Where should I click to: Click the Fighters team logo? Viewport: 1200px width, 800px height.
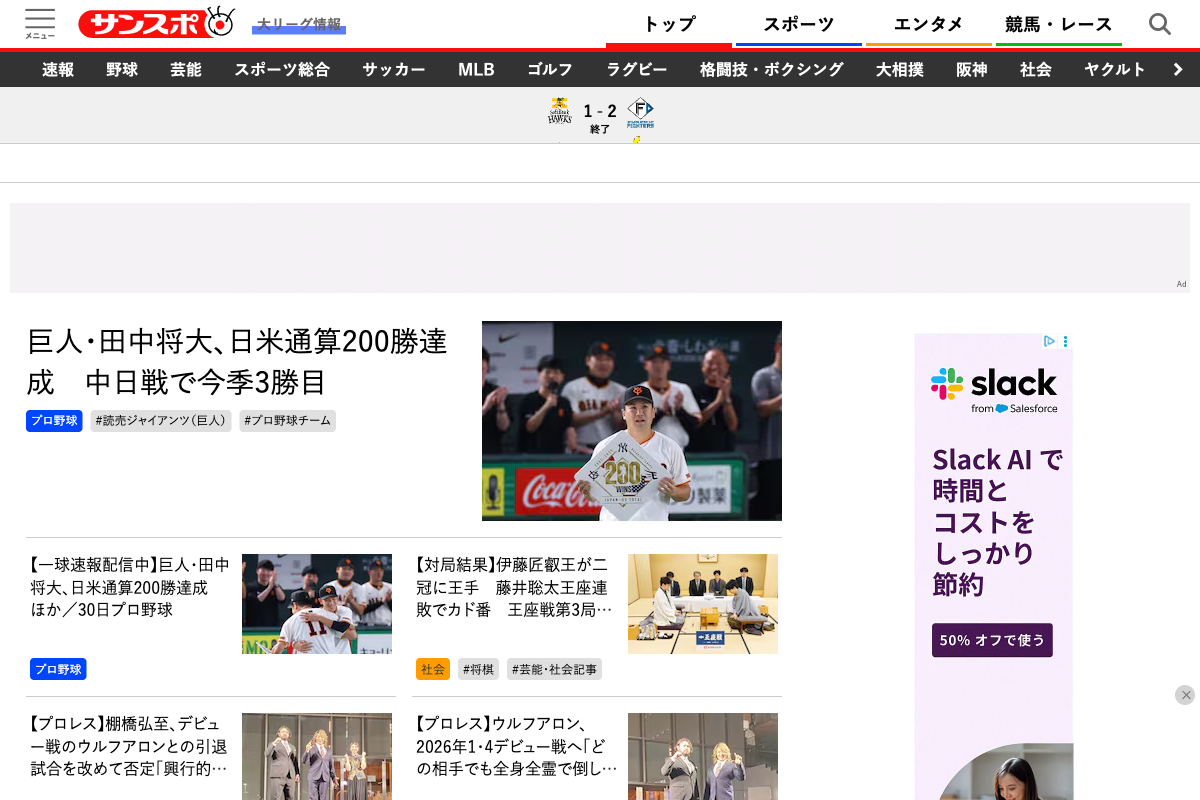click(640, 112)
